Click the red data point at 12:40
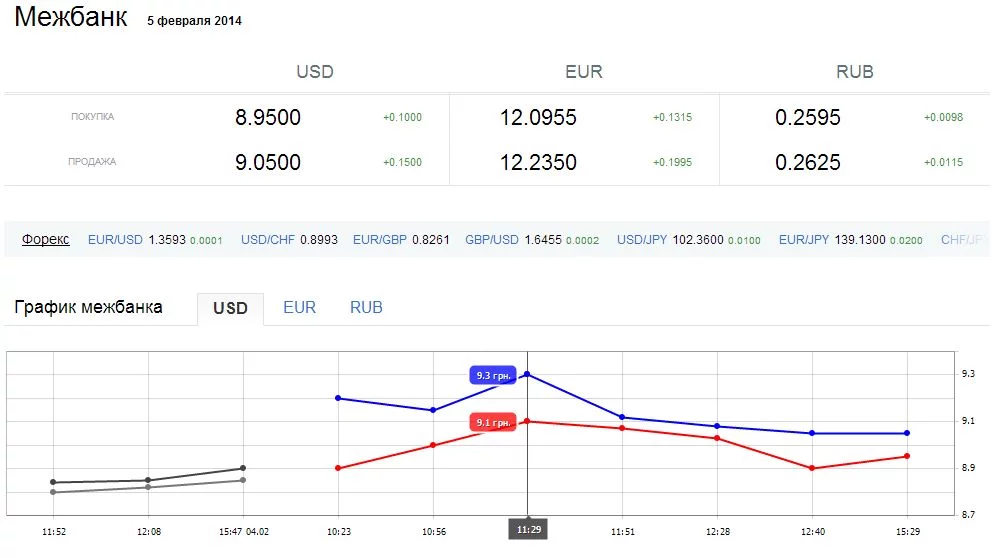 [812, 468]
